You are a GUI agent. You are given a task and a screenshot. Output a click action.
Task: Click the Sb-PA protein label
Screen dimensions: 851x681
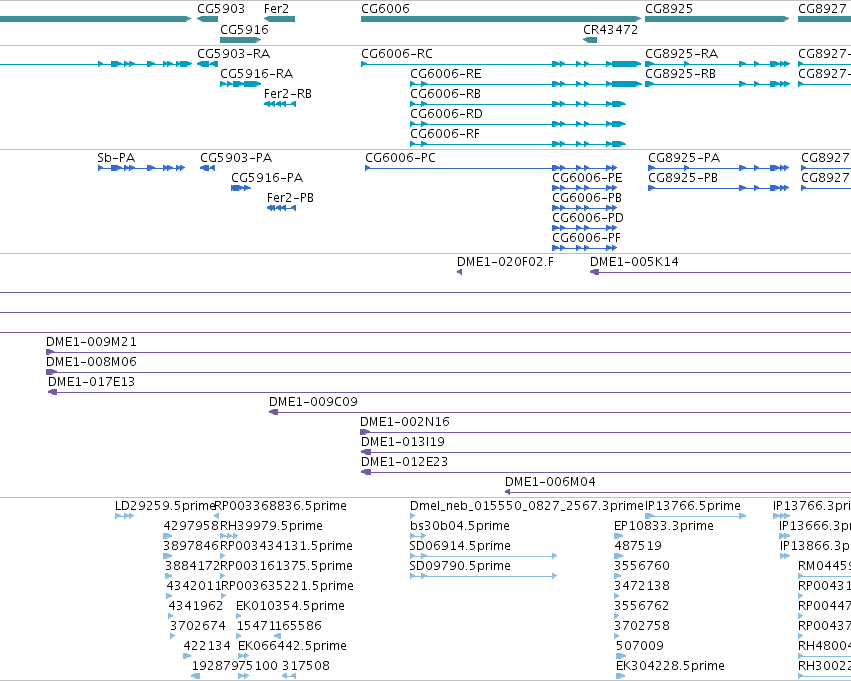116,158
